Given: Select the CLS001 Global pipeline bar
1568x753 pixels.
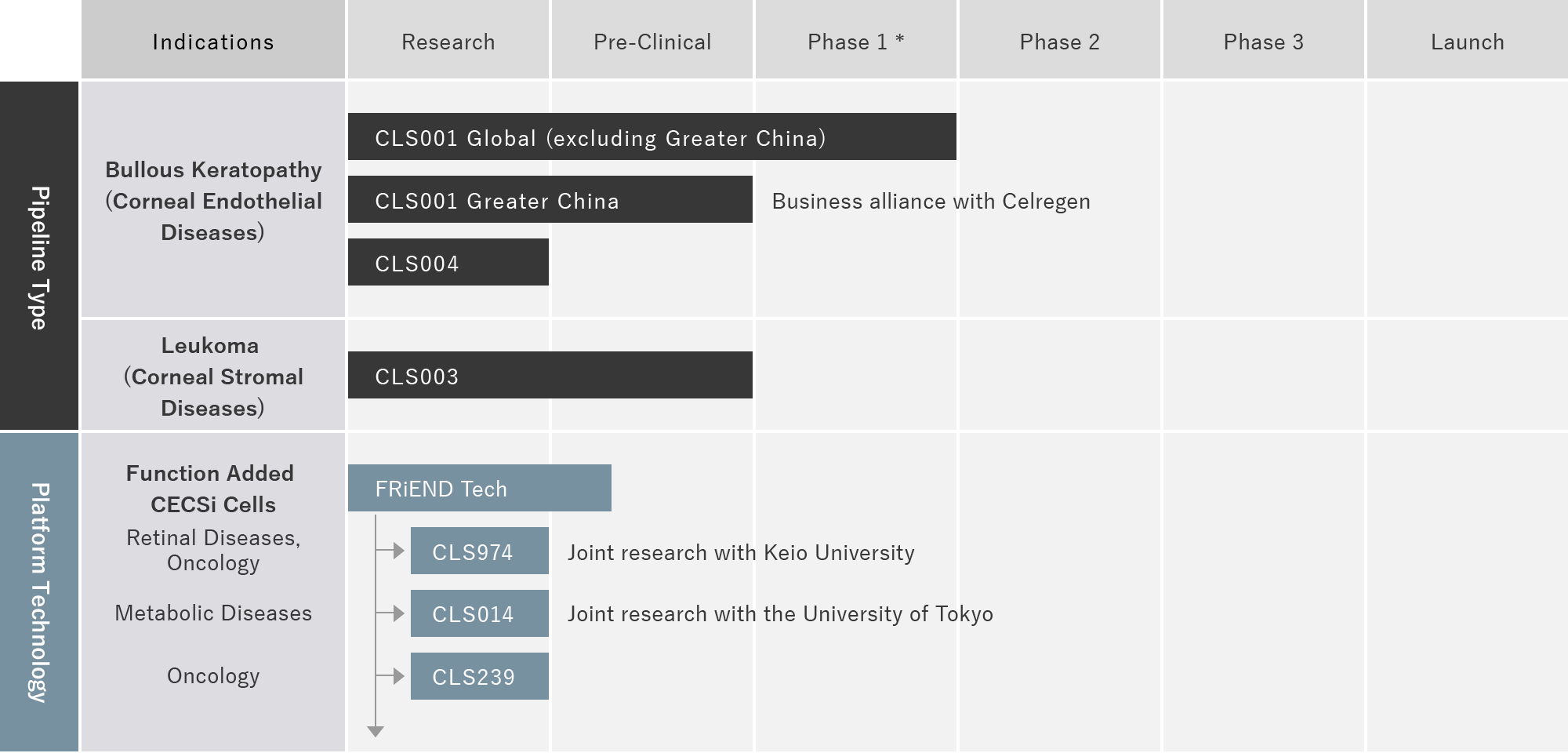Looking at the screenshot, I should coord(652,137).
